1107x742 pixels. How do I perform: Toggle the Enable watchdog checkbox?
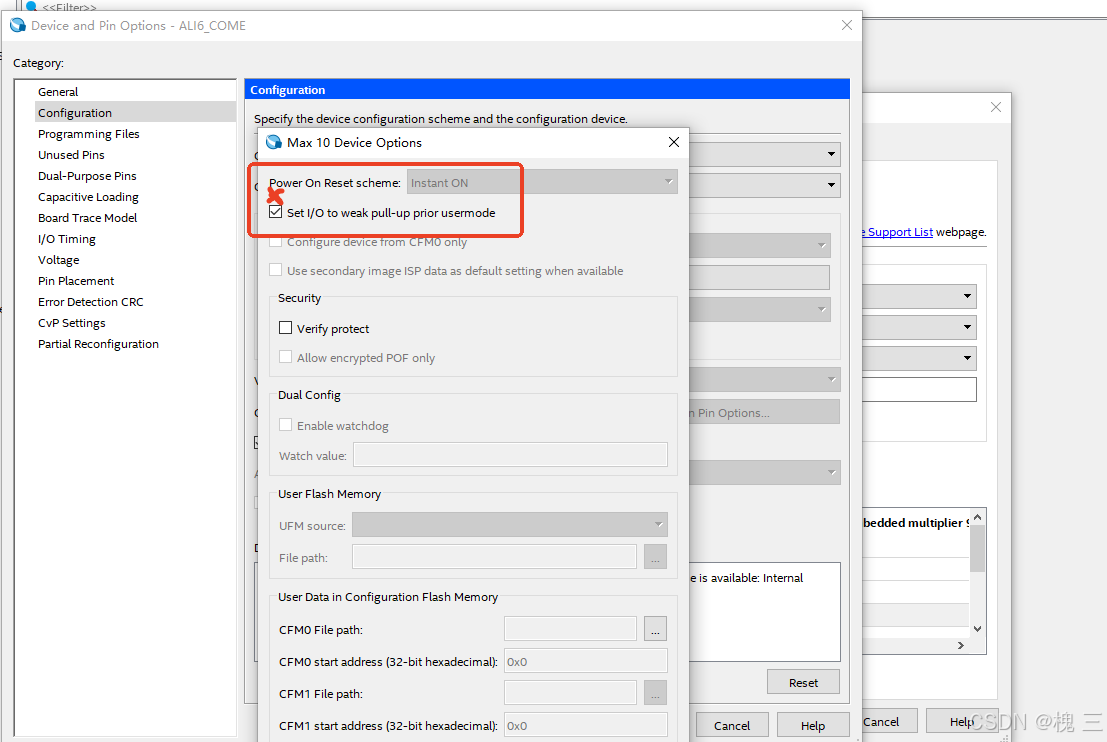pos(285,424)
